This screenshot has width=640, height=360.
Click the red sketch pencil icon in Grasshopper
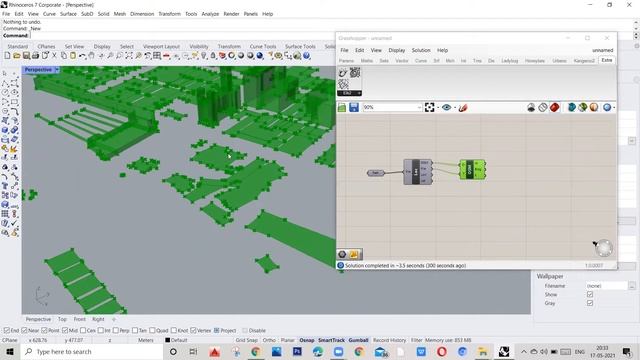click(463, 108)
